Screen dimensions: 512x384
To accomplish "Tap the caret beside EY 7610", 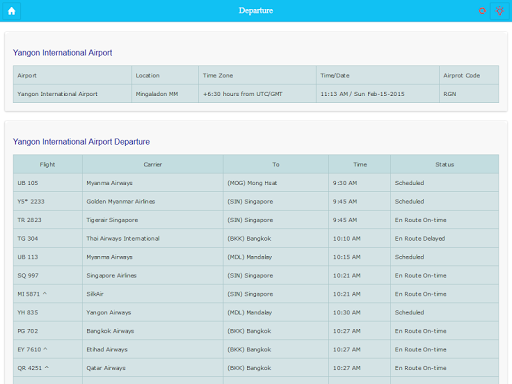I will [x=45, y=349].
